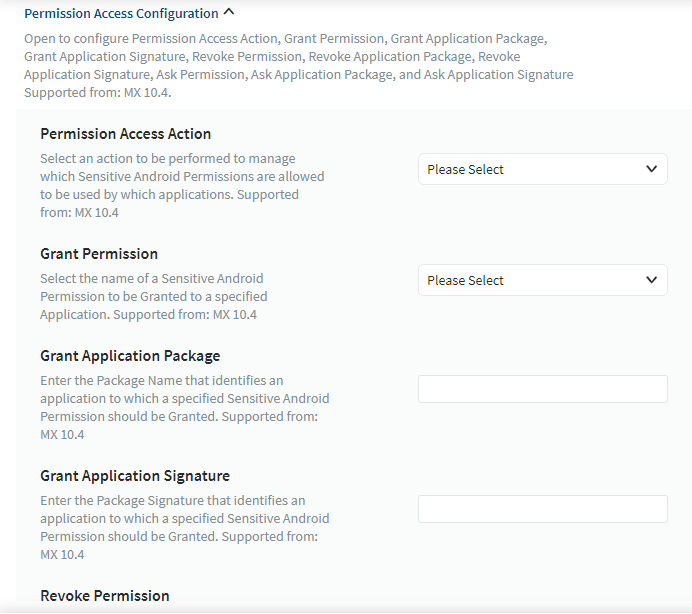The height and width of the screenshot is (614, 692).
Task: Click the Grant Permission dropdown arrow icon
Action: 651,280
